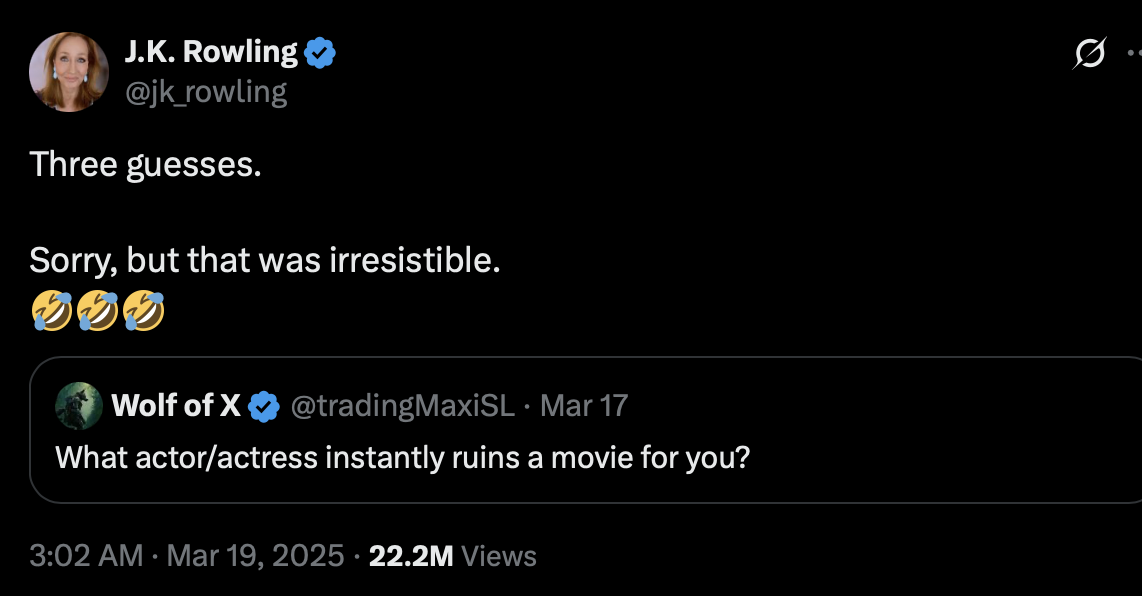Click the "Sorry, but that was irresistible." line
The height and width of the screenshot is (596, 1142).
[x=264, y=261]
